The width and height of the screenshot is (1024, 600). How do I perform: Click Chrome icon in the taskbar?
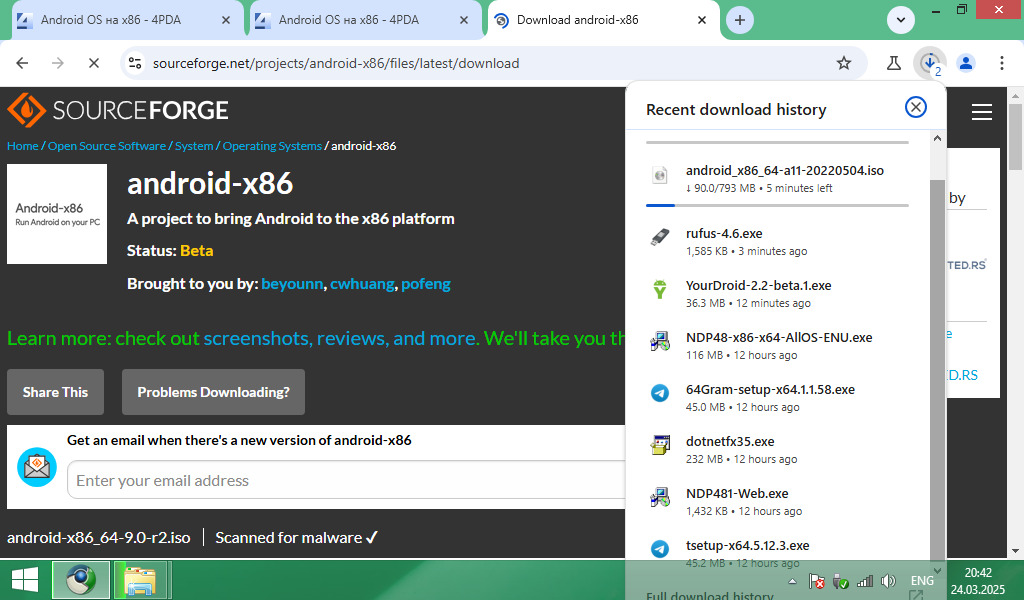[81, 580]
